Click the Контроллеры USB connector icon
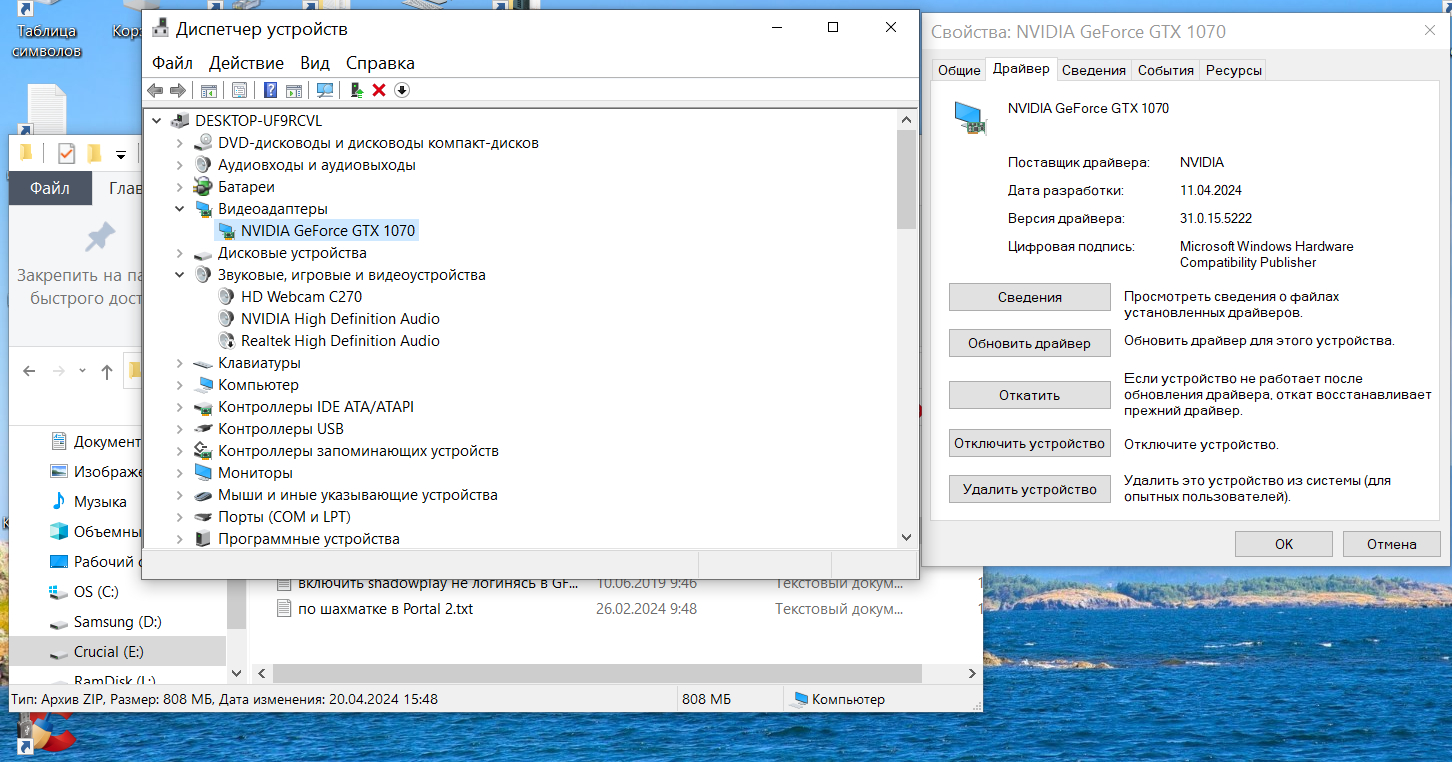The width and height of the screenshot is (1452, 762). coord(203,429)
